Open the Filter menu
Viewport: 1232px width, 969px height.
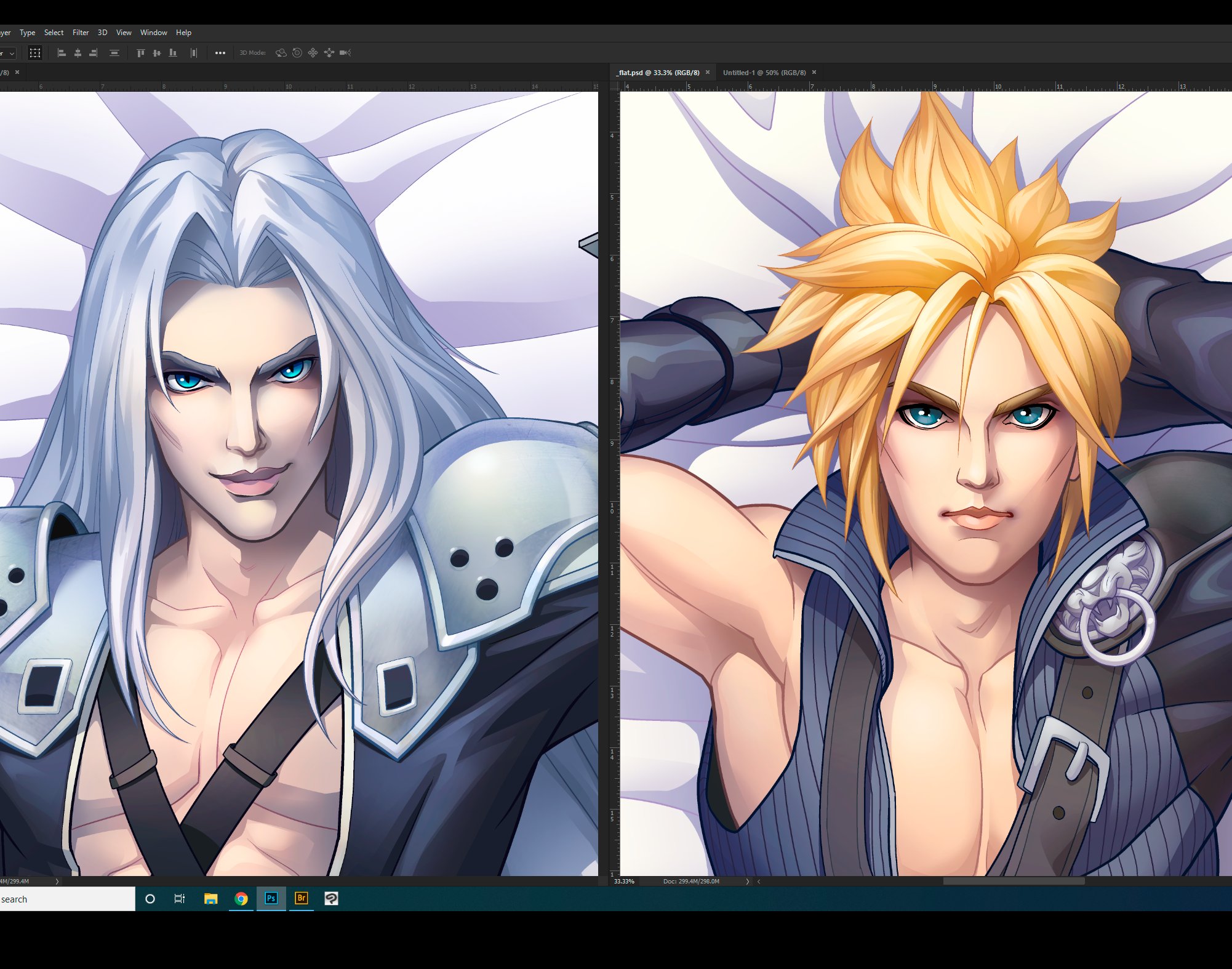pyautogui.click(x=81, y=33)
